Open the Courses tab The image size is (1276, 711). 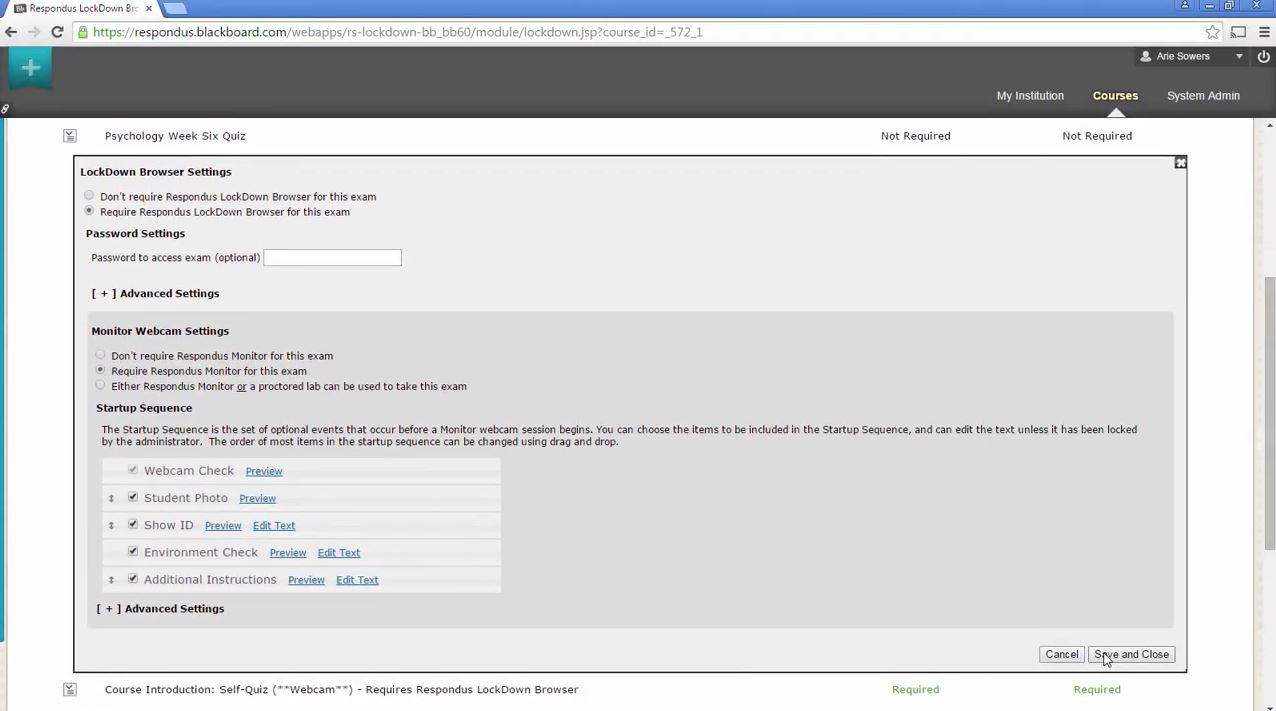click(1115, 95)
